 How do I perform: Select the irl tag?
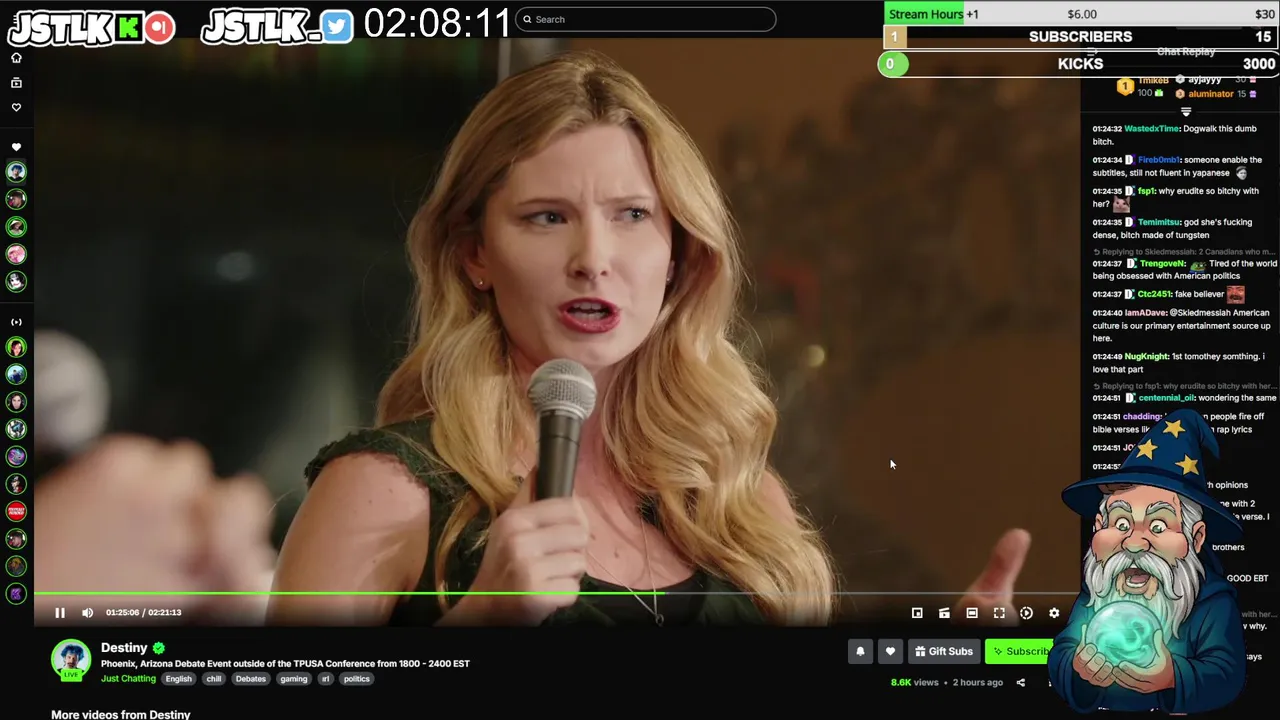click(326, 679)
